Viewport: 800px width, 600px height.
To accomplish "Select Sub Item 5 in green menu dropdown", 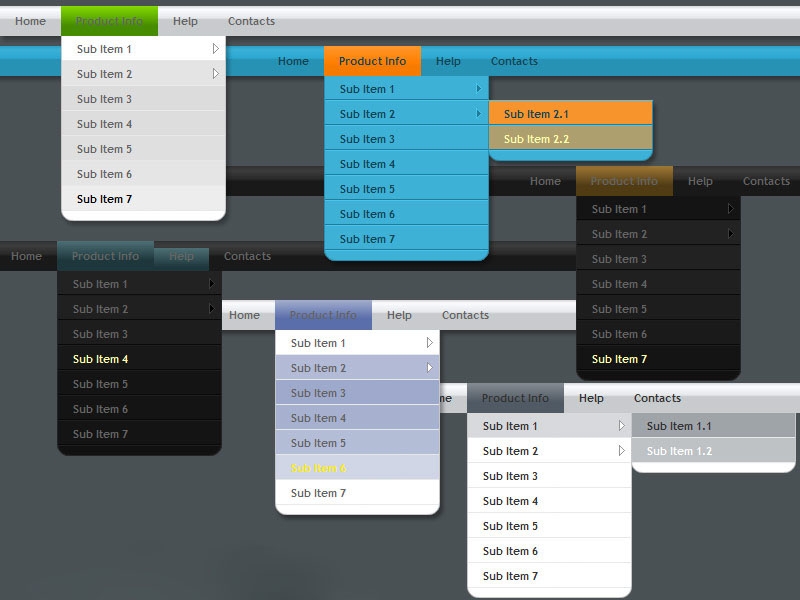I will [x=143, y=149].
